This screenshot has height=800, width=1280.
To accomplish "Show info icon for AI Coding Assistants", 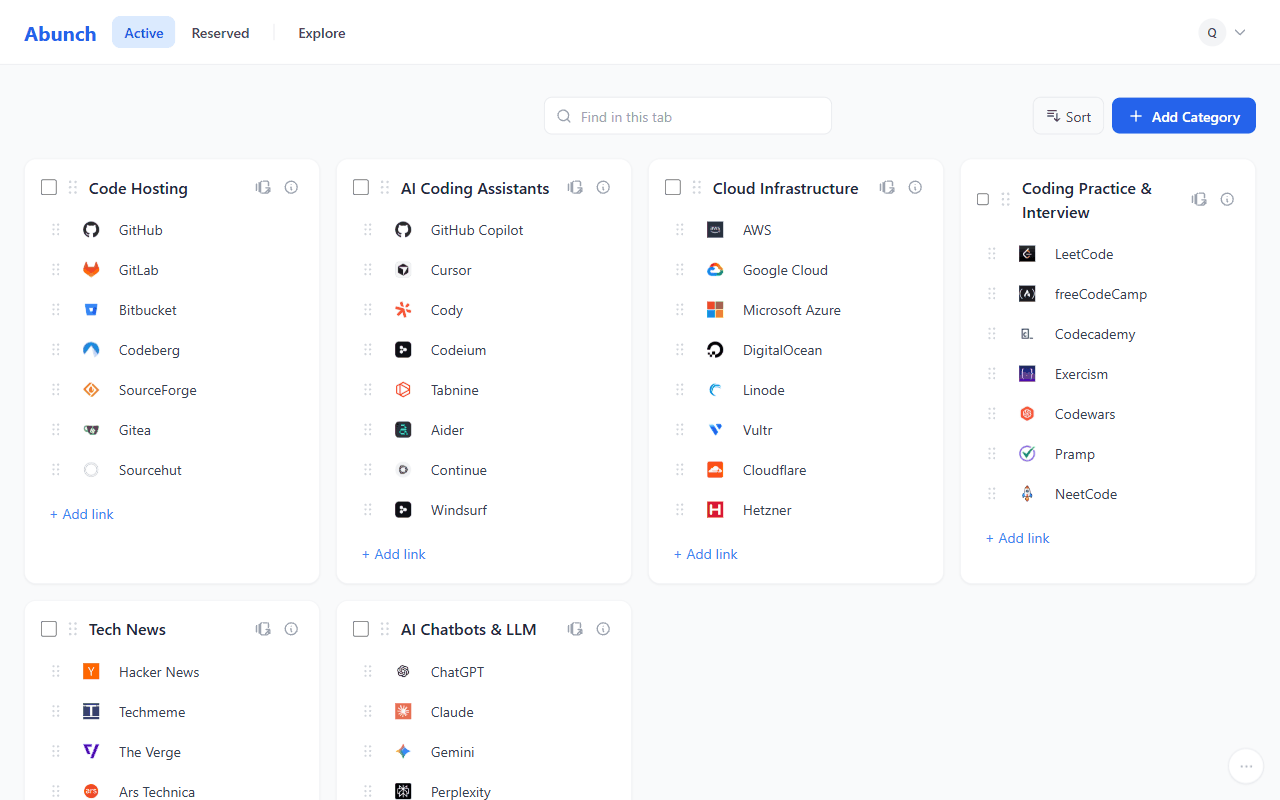I will pyautogui.click(x=603, y=187).
